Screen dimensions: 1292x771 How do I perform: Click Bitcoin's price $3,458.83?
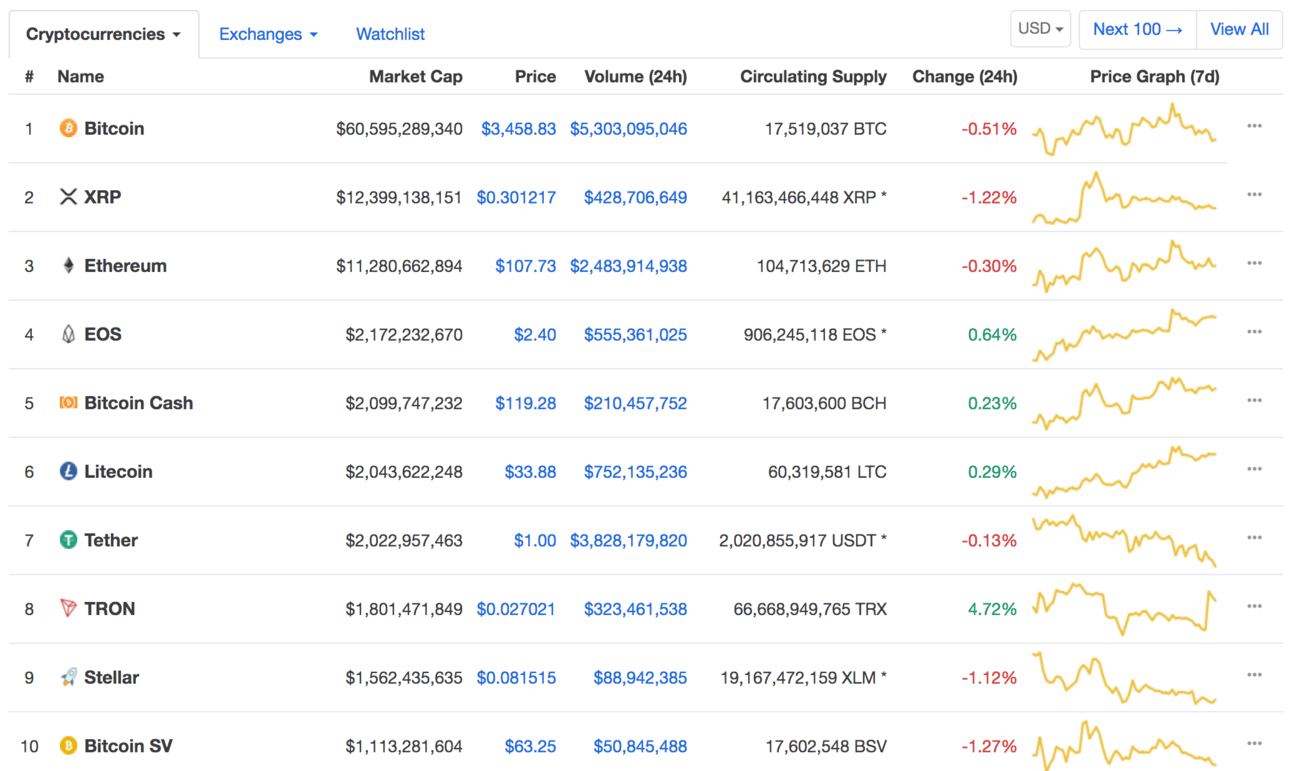click(x=519, y=129)
